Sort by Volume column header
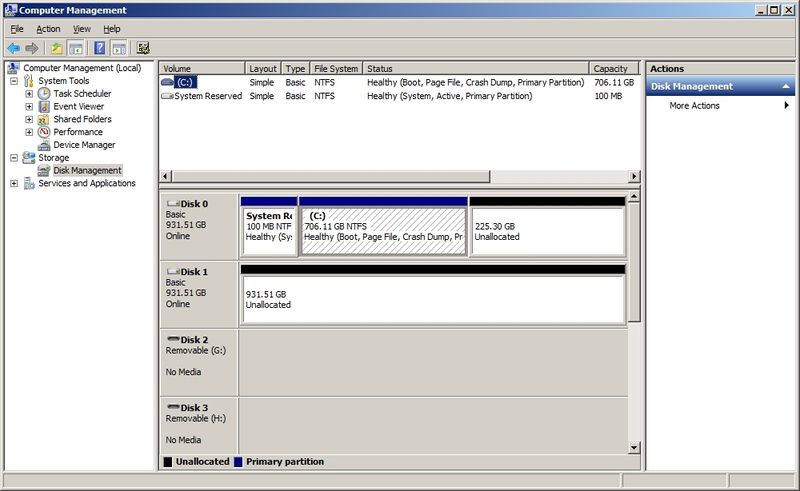The image size is (800, 491). tap(202, 68)
